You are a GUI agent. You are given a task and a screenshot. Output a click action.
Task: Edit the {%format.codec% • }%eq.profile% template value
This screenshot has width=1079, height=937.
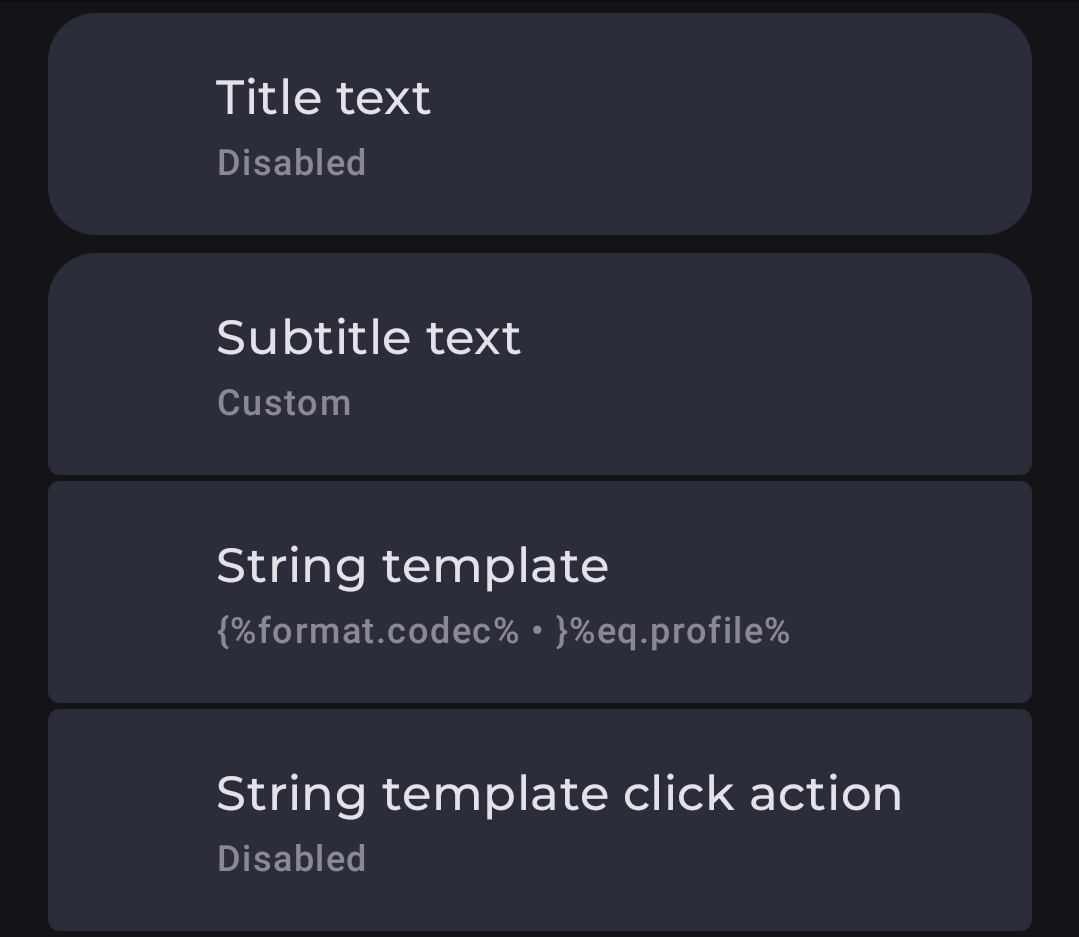point(503,631)
